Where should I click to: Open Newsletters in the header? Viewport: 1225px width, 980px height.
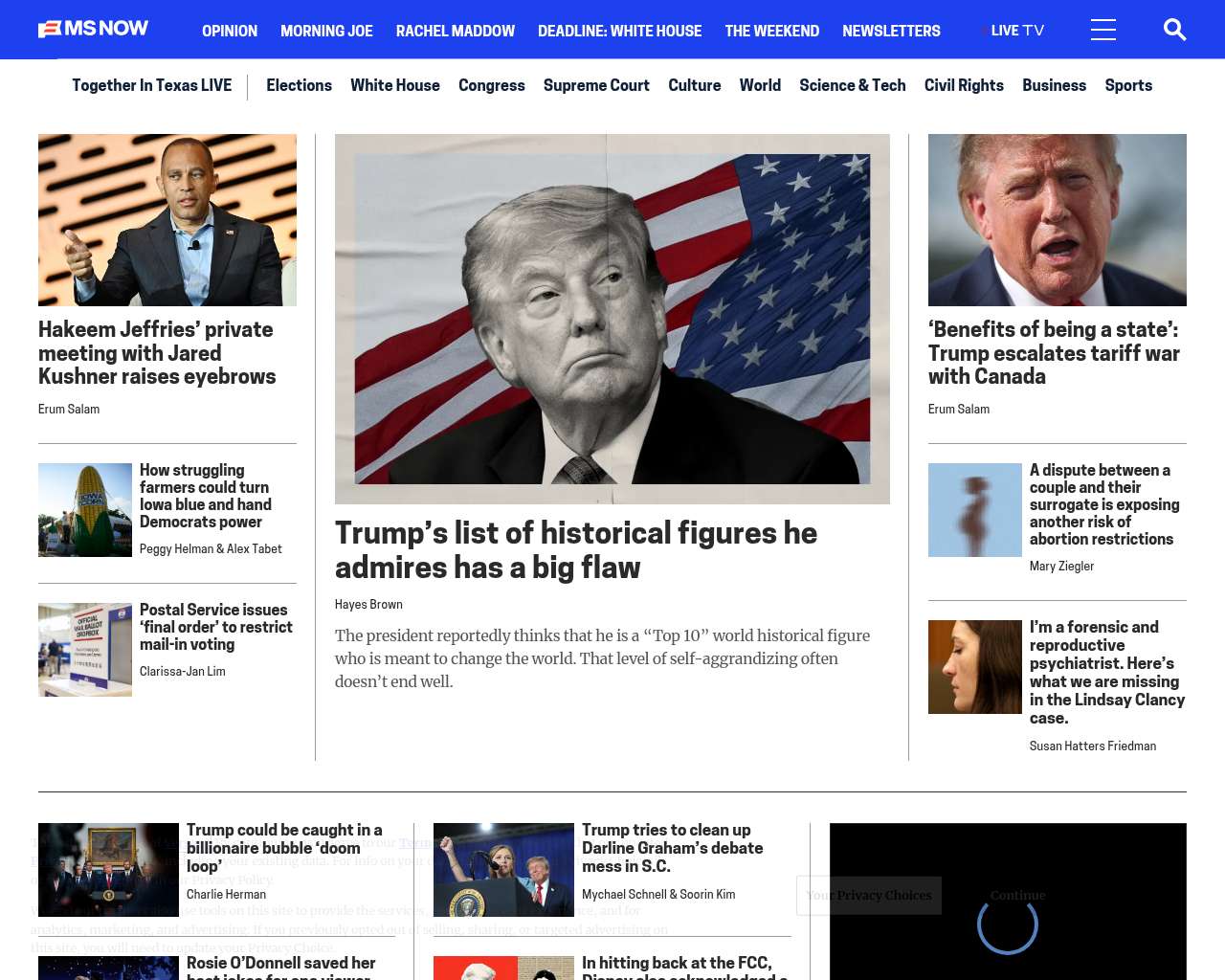click(891, 31)
